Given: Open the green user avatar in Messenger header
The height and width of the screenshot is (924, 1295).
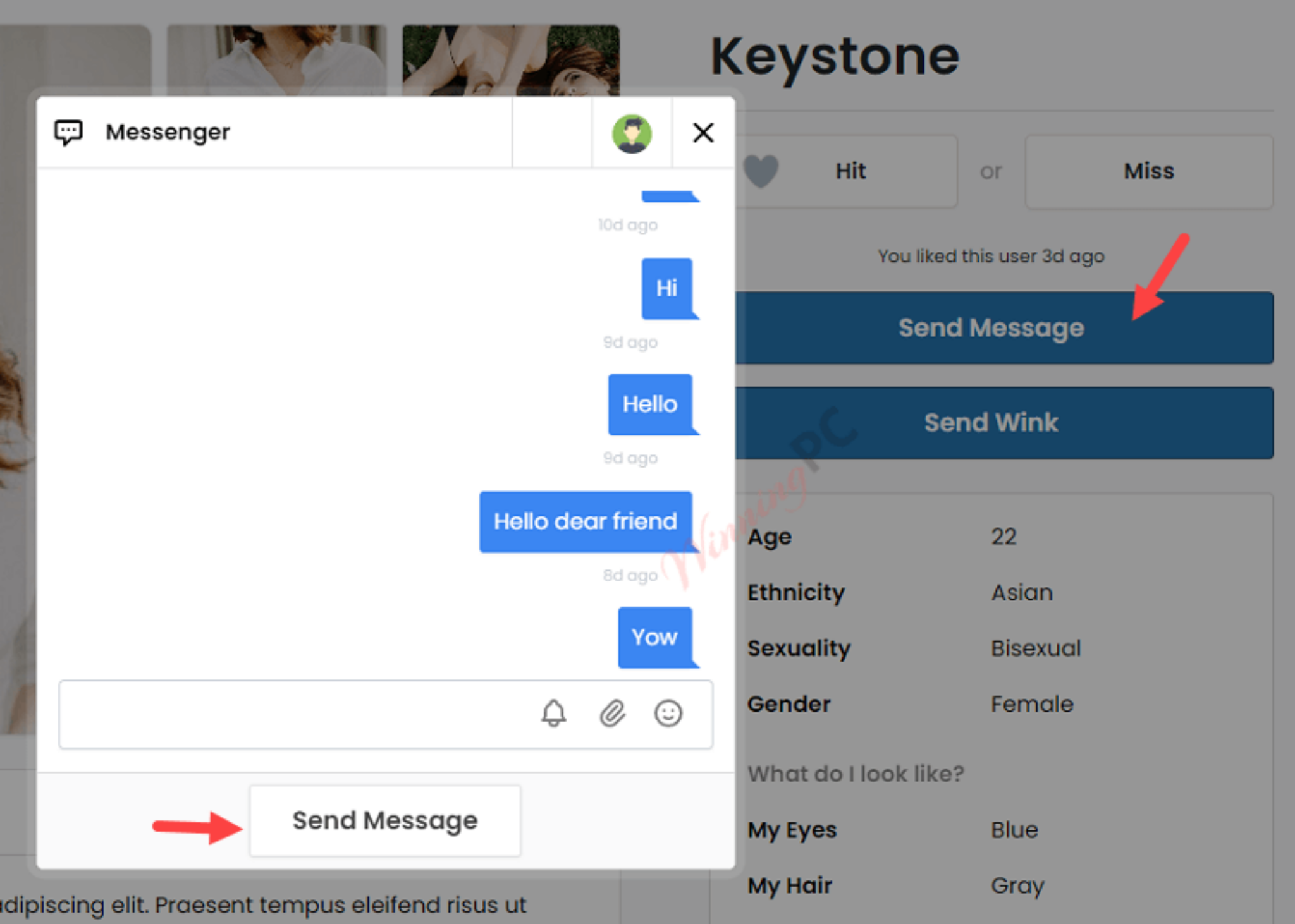Looking at the screenshot, I should click(632, 133).
